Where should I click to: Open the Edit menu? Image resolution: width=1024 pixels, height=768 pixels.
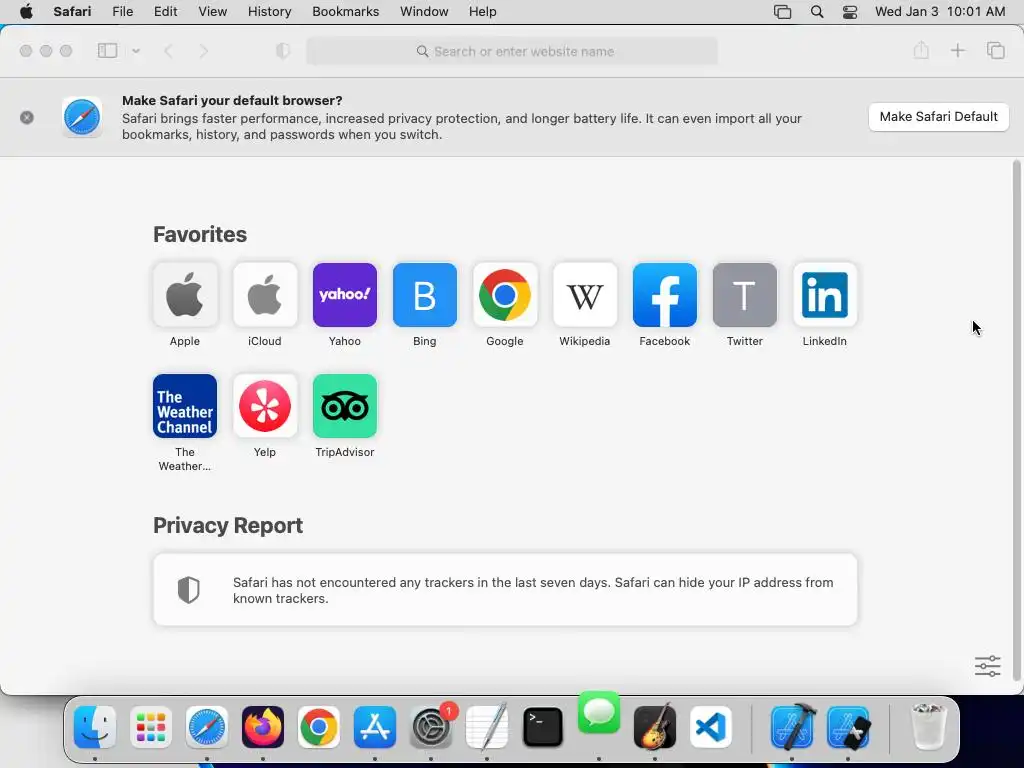(165, 12)
